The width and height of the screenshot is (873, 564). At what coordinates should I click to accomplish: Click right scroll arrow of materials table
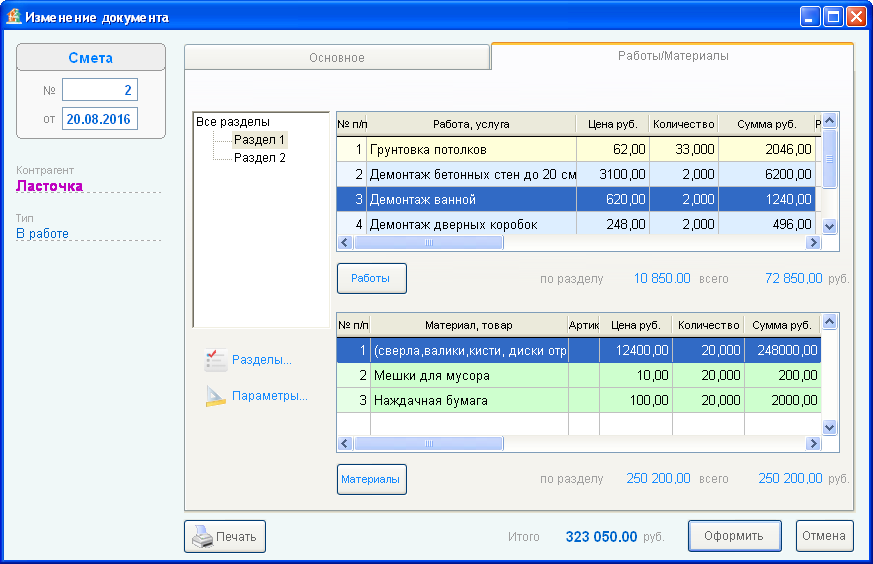click(813, 444)
